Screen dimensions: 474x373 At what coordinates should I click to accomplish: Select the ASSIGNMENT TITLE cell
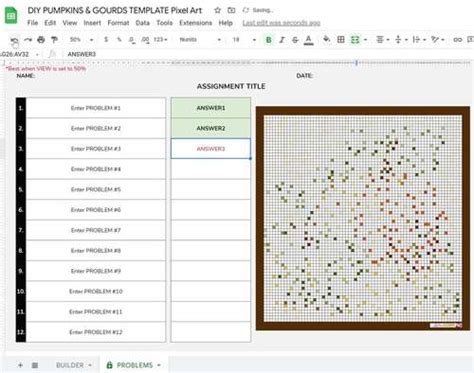(231, 86)
